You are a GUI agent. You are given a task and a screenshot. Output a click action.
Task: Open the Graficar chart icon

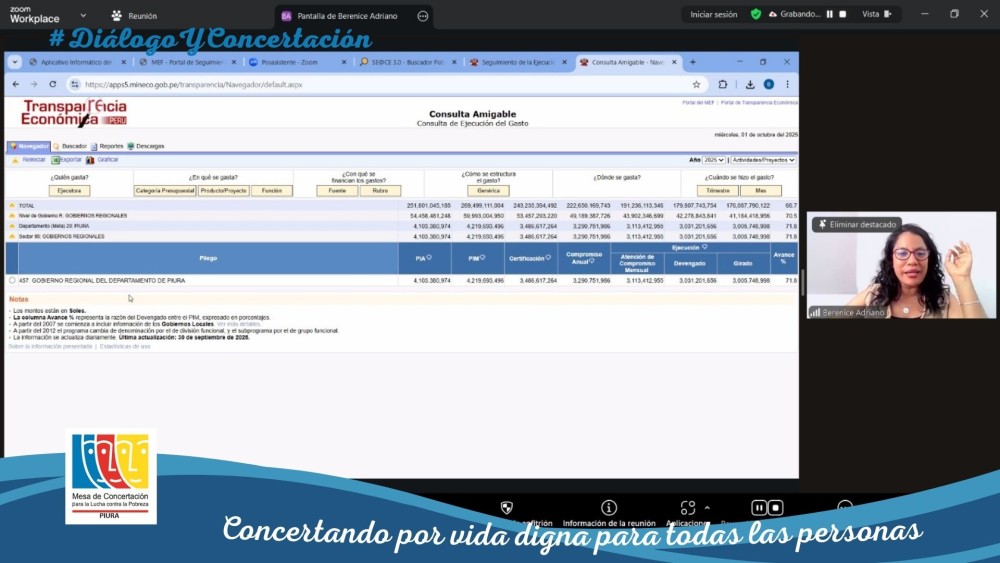90,160
